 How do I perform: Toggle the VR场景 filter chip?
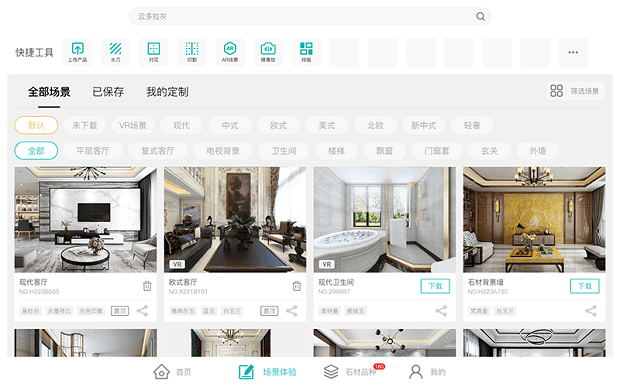[x=133, y=125]
